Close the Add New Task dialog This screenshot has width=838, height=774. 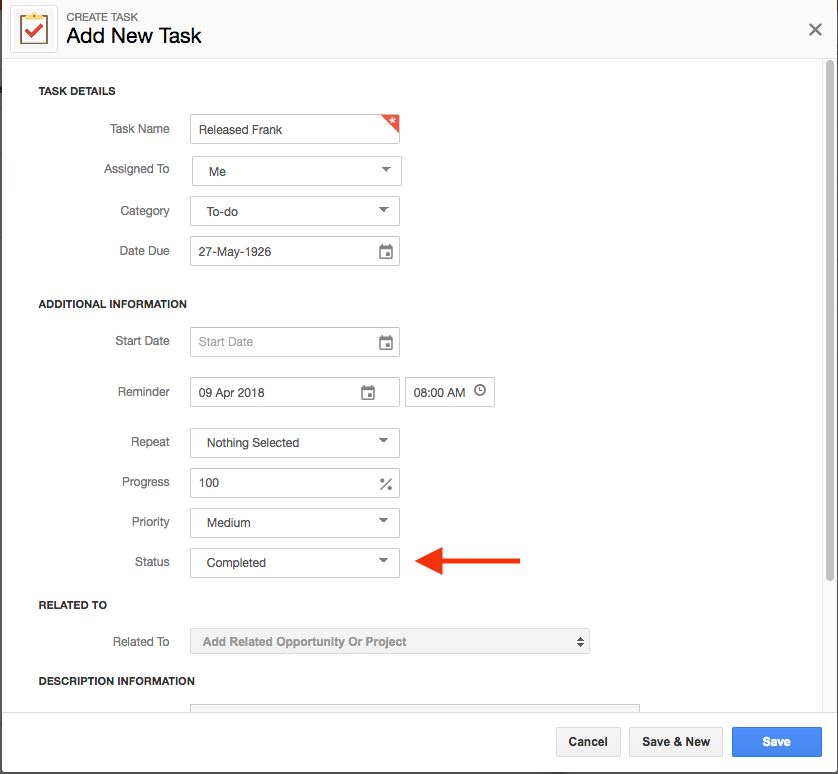815,29
